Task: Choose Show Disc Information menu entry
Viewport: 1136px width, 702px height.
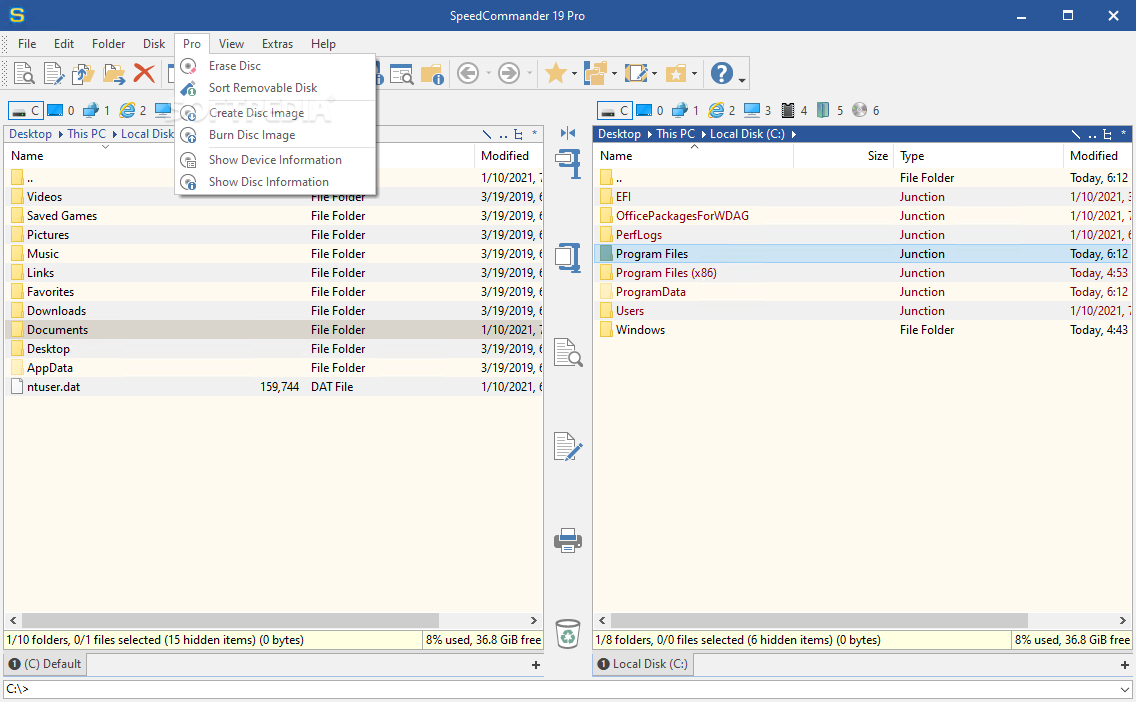Action: pyautogui.click(x=275, y=182)
